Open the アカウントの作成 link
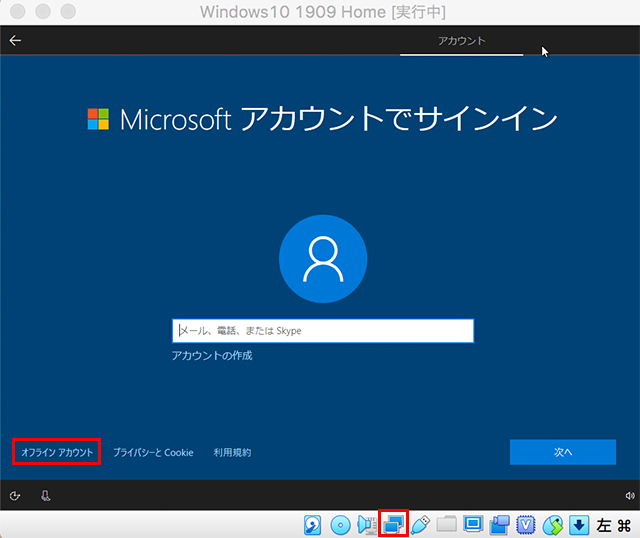Viewport: 640px width, 538px height. point(212,356)
